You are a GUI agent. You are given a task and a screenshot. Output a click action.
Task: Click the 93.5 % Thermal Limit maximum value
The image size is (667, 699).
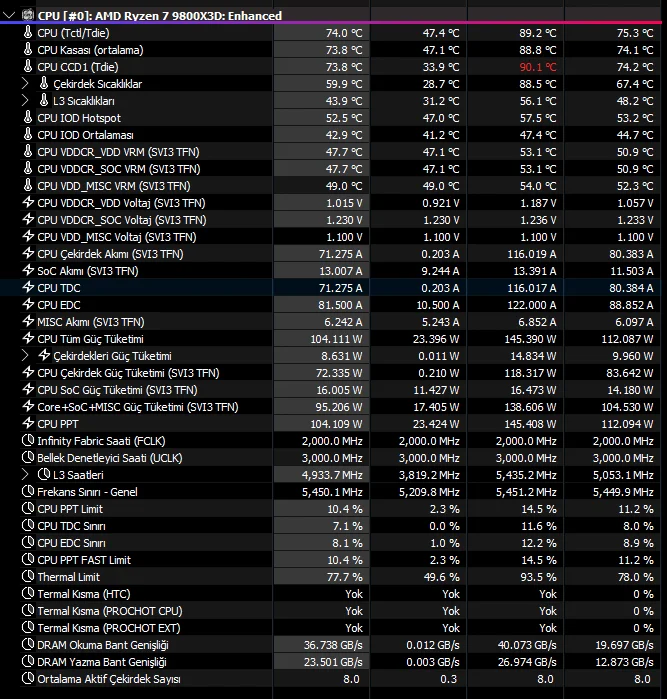[x=538, y=577]
